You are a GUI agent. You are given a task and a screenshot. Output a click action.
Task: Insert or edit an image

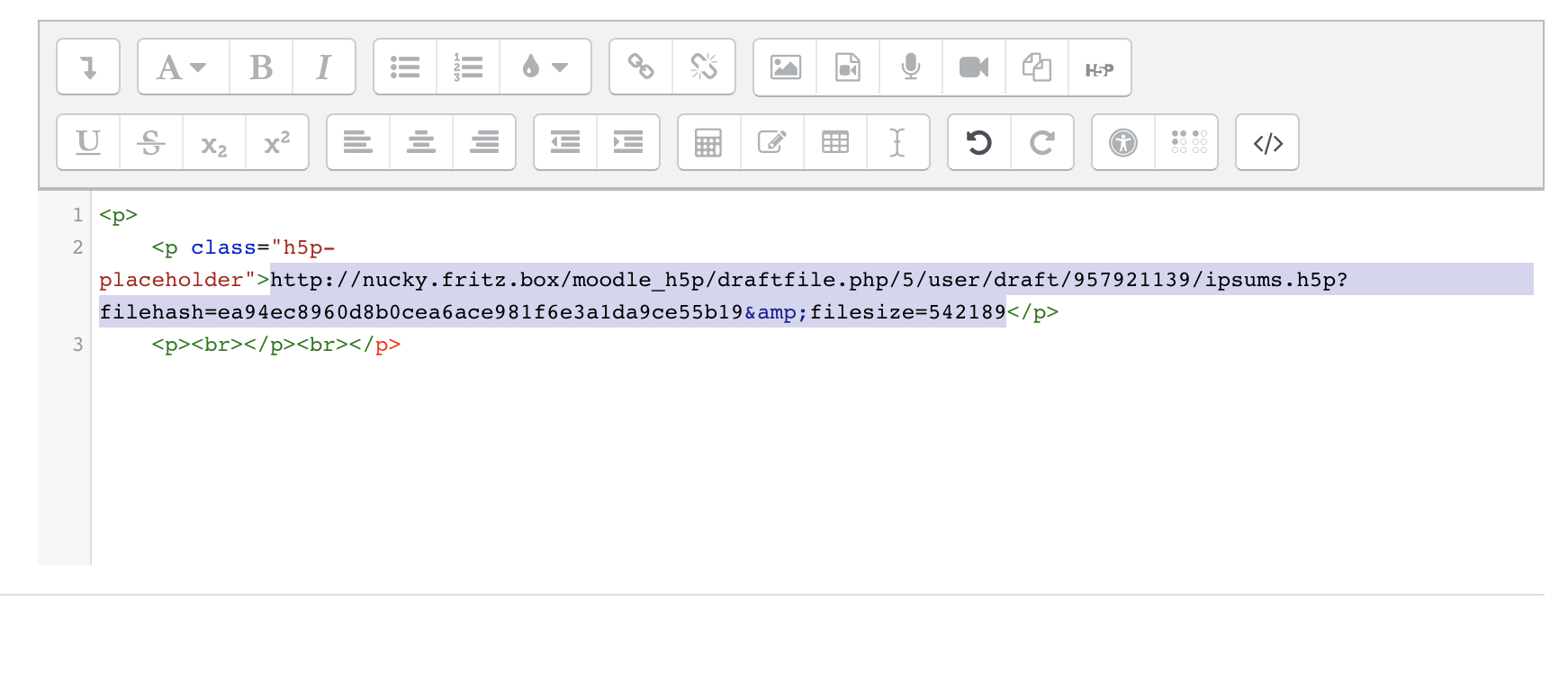pos(785,67)
